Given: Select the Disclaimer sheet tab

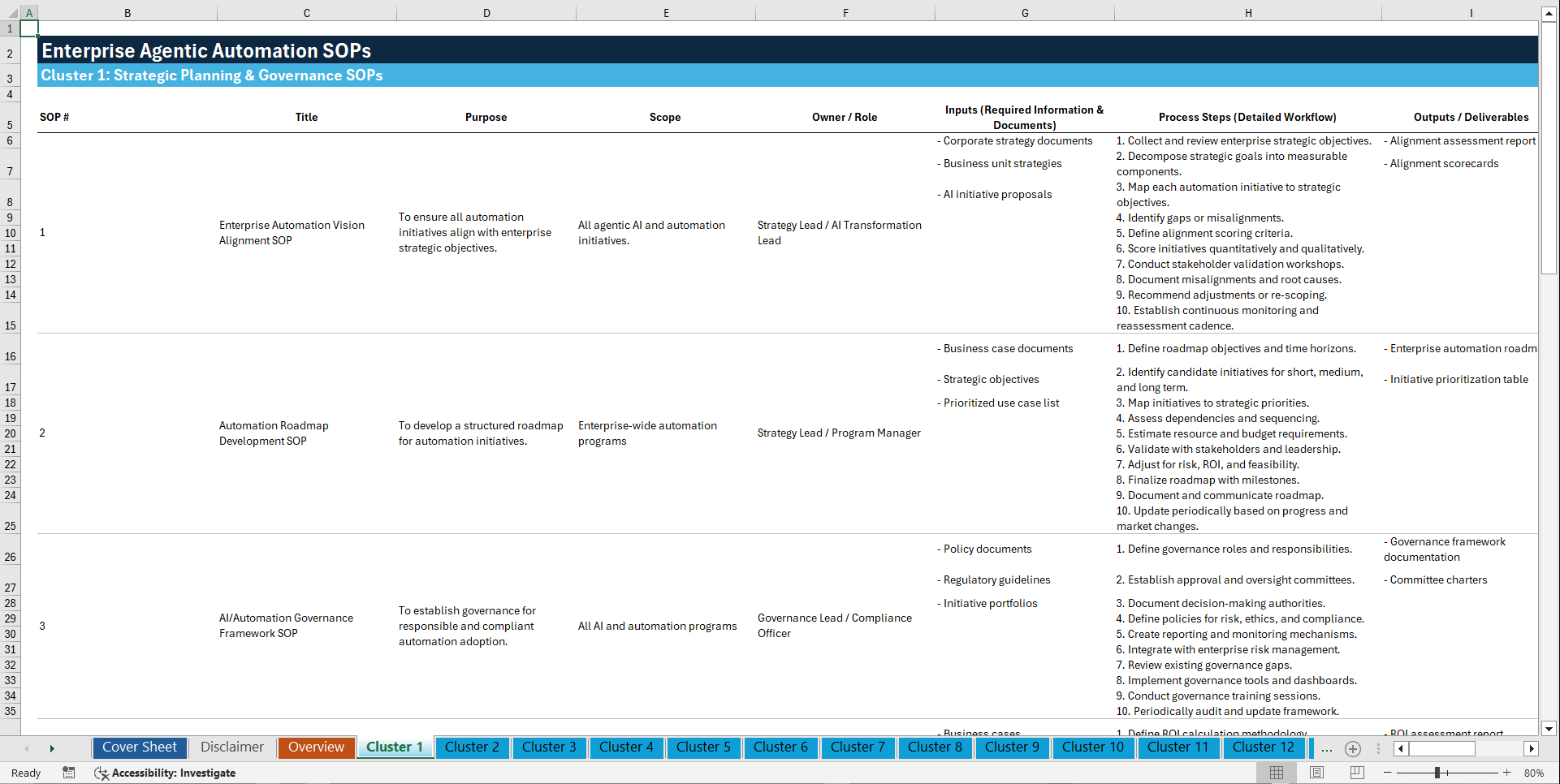Looking at the screenshot, I should (x=231, y=747).
